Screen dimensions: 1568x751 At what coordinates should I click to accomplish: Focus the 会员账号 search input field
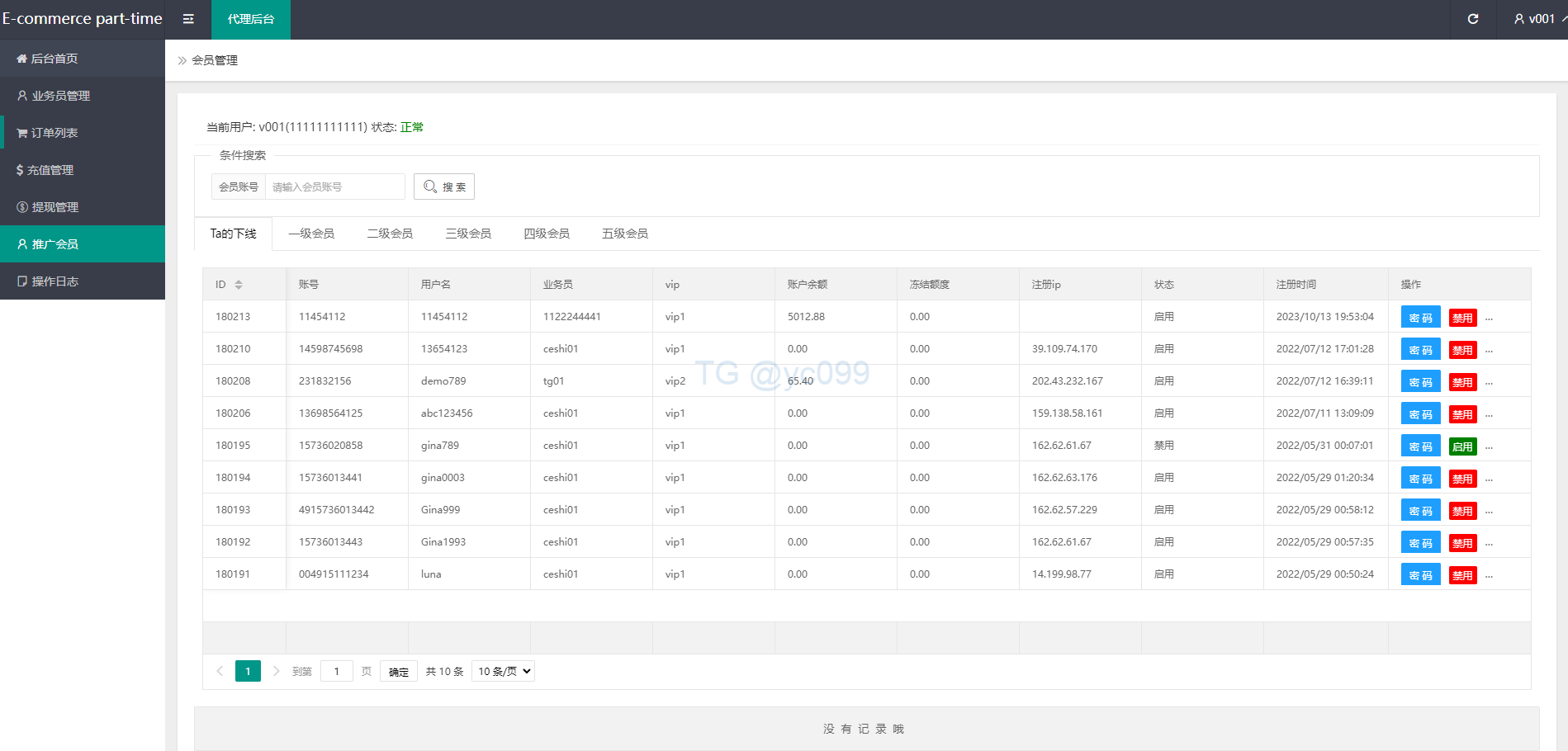click(334, 187)
